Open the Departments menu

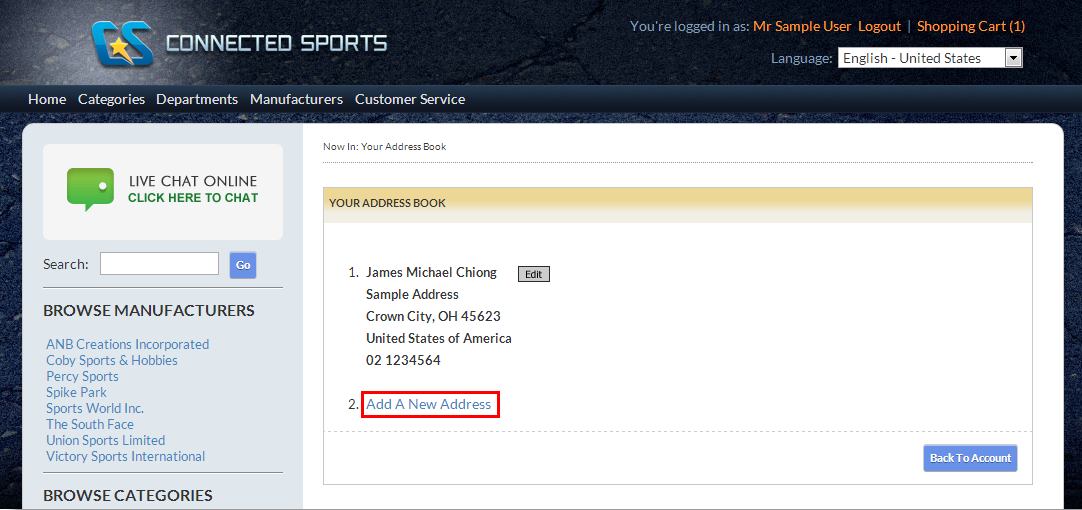pos(197,99)
